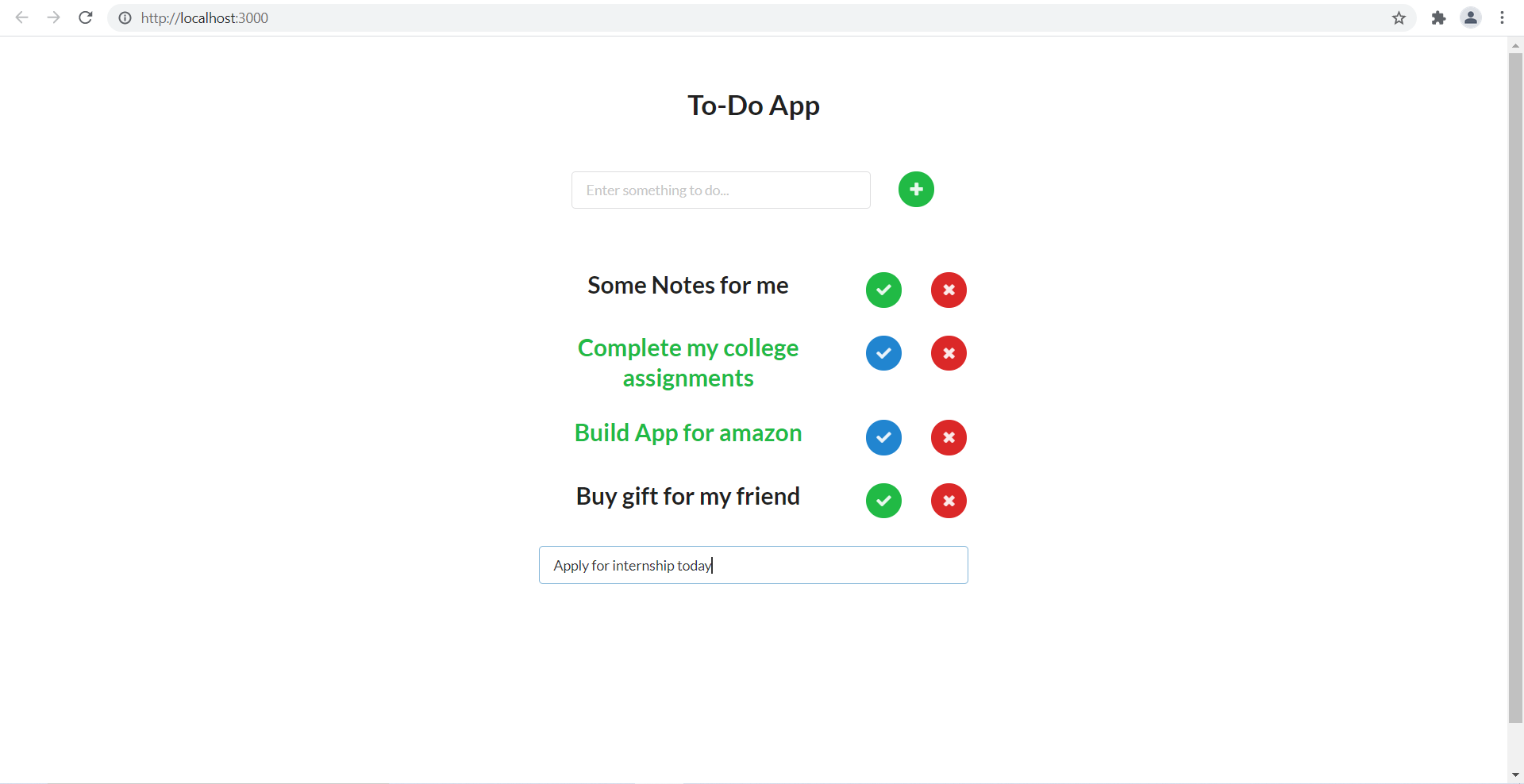
Task: Open the browser extensions menu
Action: 1438,17
